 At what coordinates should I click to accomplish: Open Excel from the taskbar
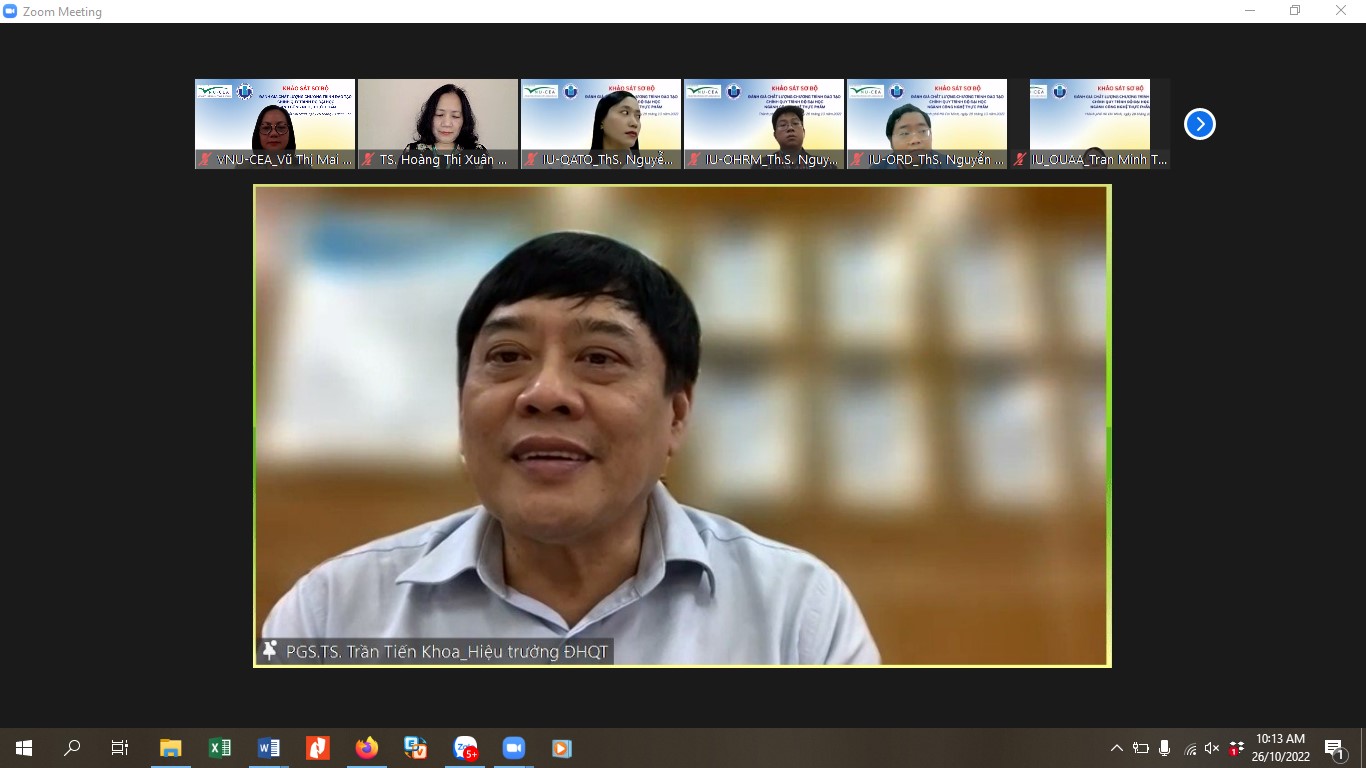coord(220,748)
